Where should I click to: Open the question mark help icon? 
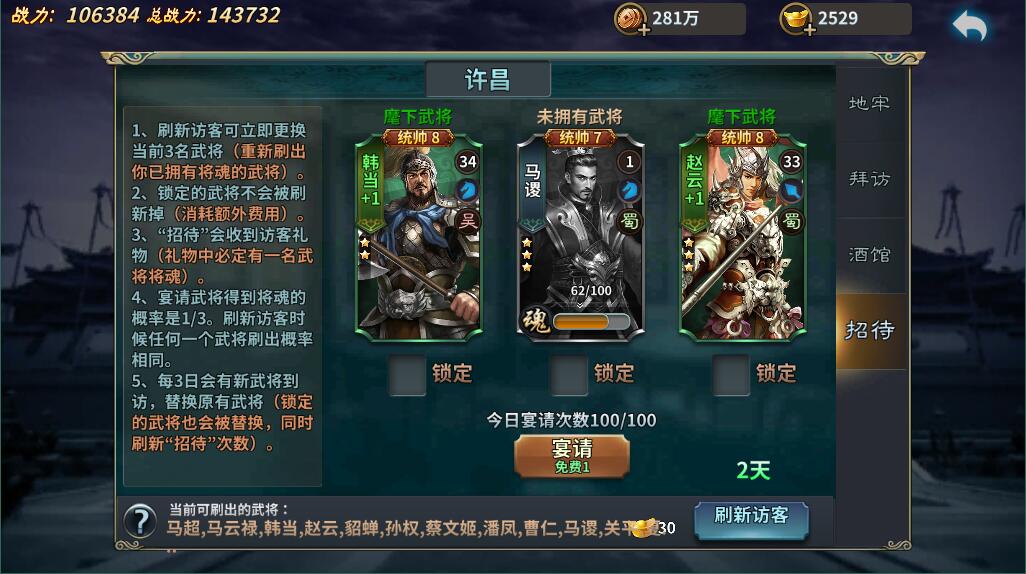pos(140,521)
